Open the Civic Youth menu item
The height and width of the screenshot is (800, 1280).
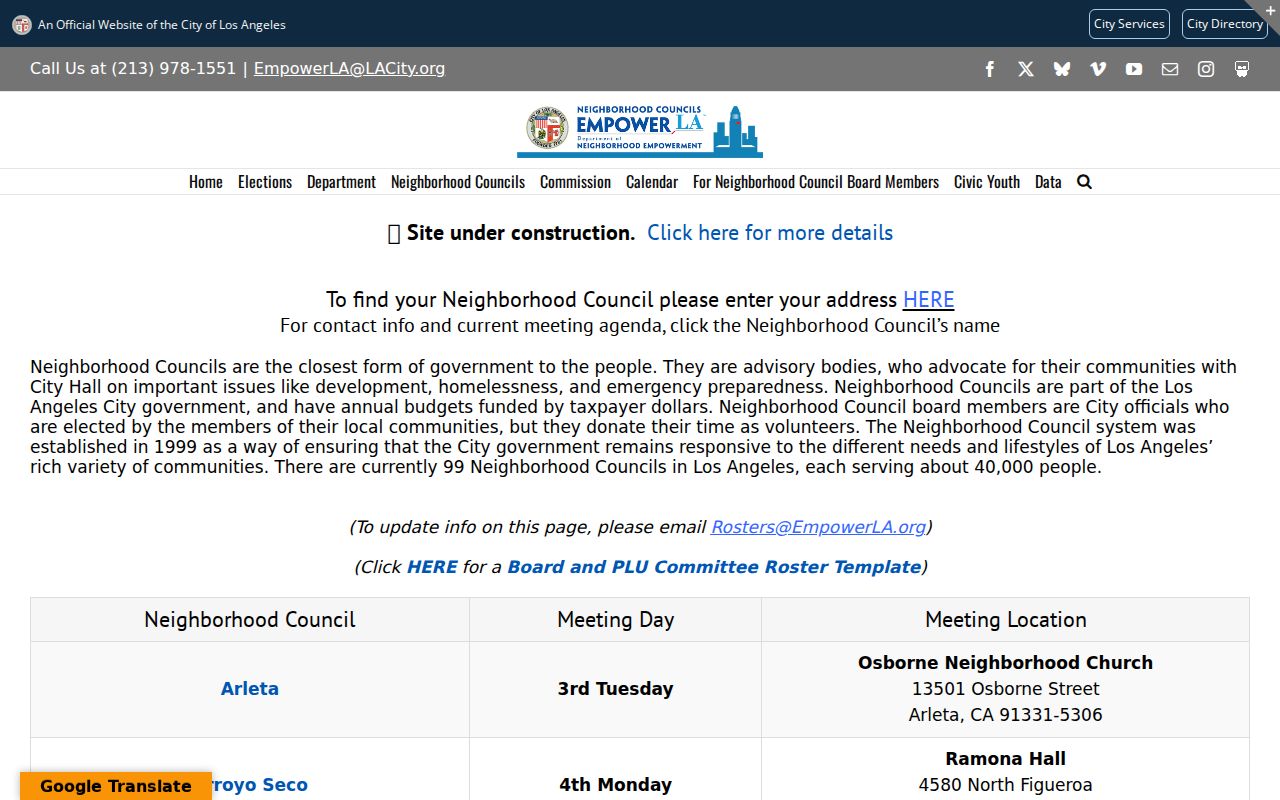point(987,182)
